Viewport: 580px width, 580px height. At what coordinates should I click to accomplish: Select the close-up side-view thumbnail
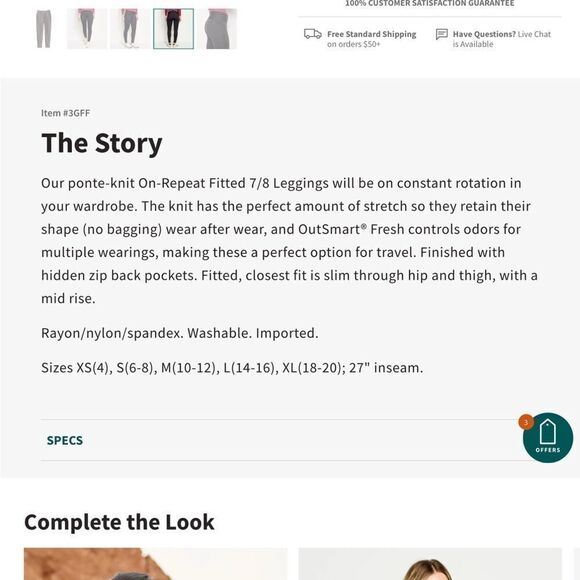click(217, 29)
